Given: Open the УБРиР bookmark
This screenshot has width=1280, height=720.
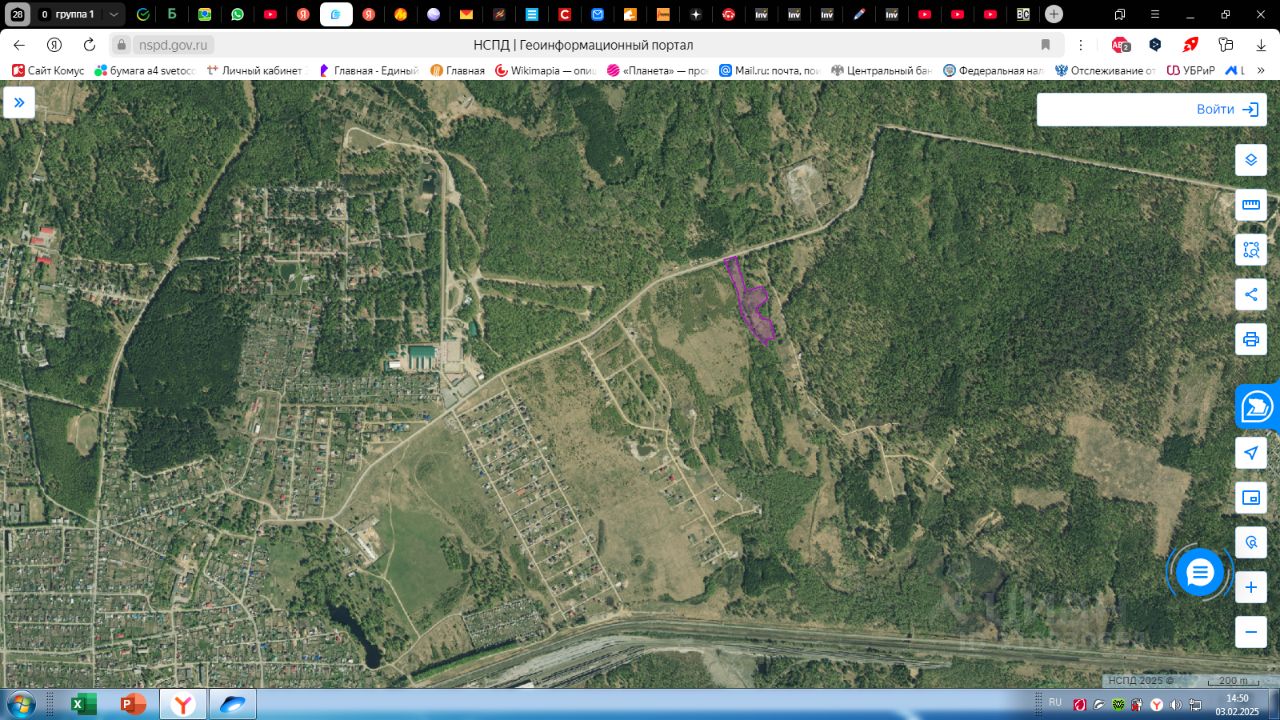Looking at the screenshot, I should pyautogui.click(x=1190, y=71).
